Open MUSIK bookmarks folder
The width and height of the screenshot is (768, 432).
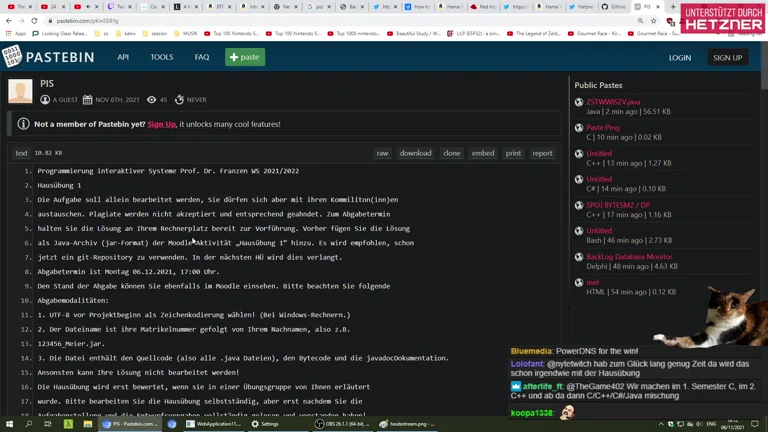pos(186,33)
